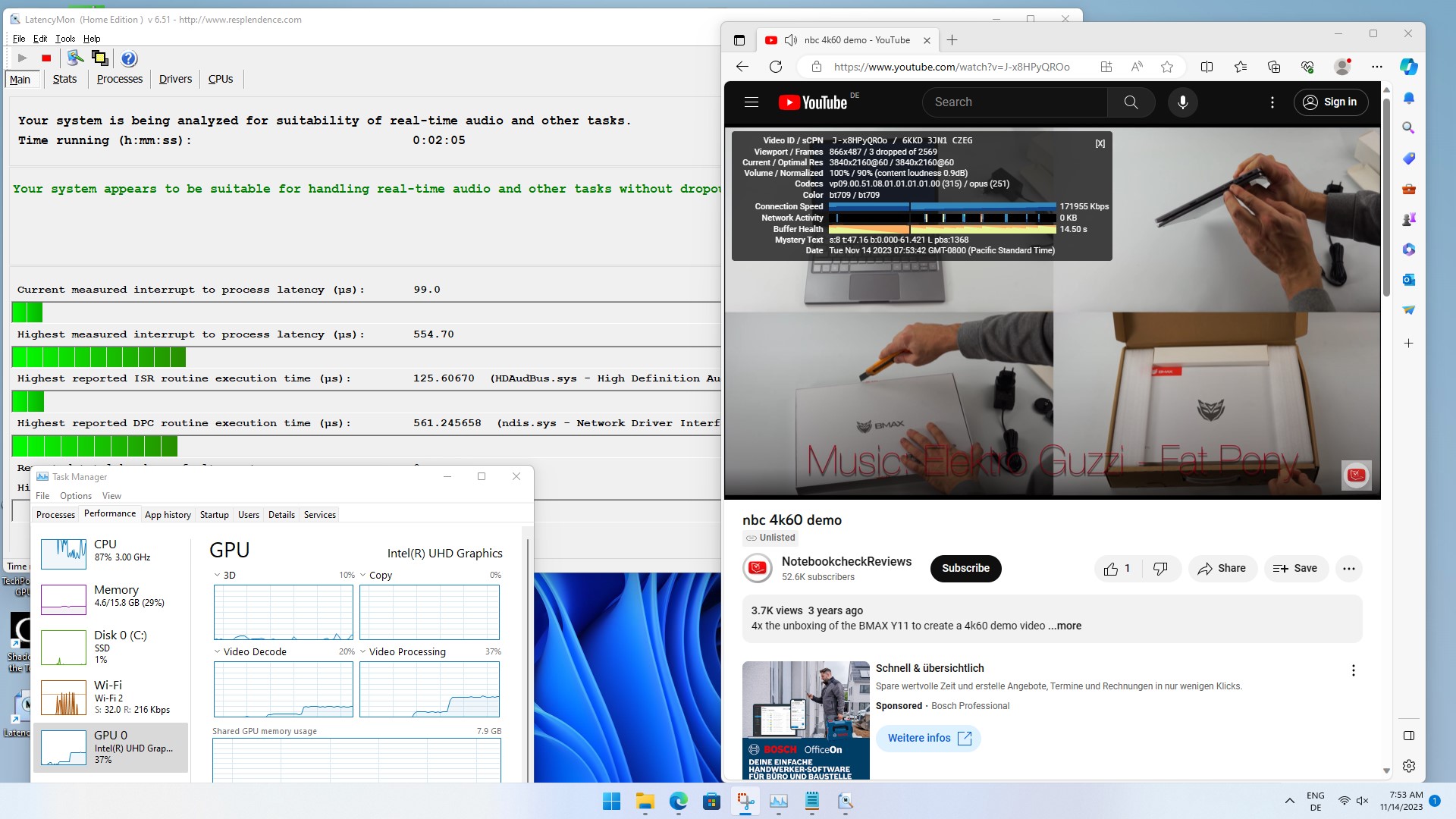Click the Edge Copilot sidebar icon
1456x819 pixels.
[1408, 67]
